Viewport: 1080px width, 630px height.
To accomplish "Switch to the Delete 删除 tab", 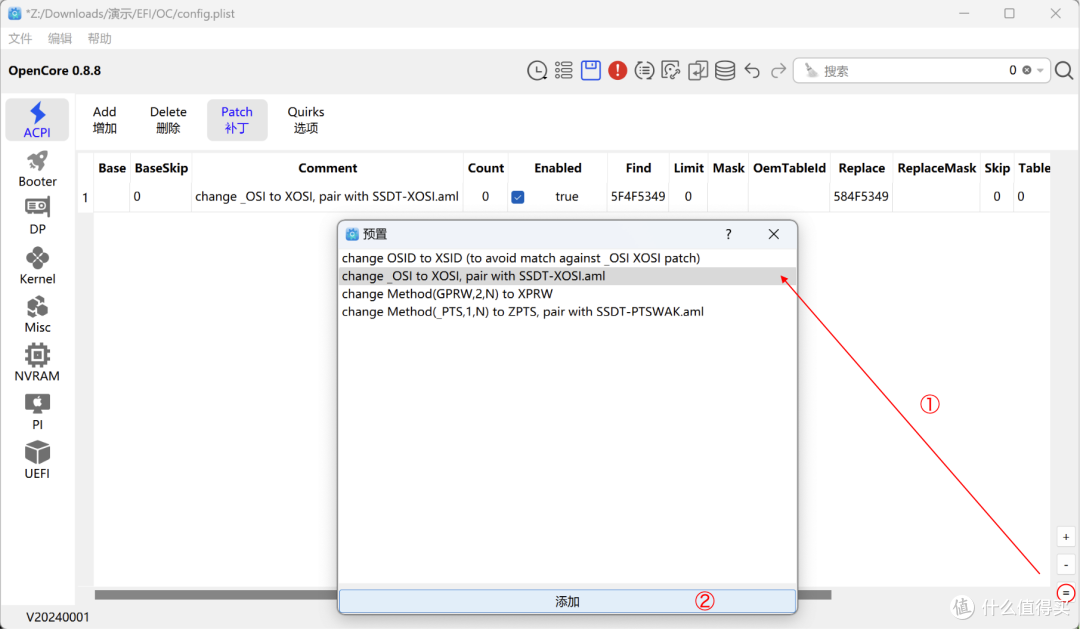I will pyautogui.click(x=168, y=120).
